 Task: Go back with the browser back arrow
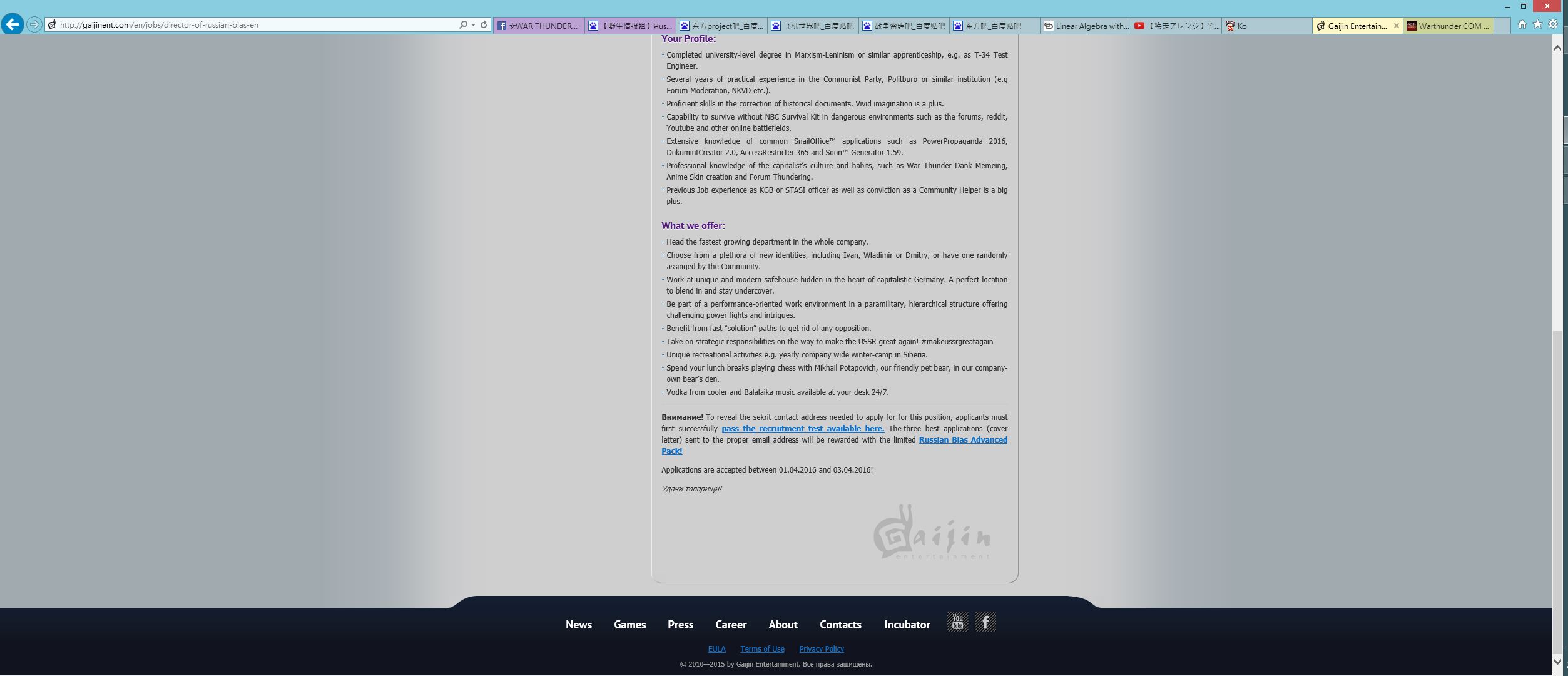tap(12, 24)
